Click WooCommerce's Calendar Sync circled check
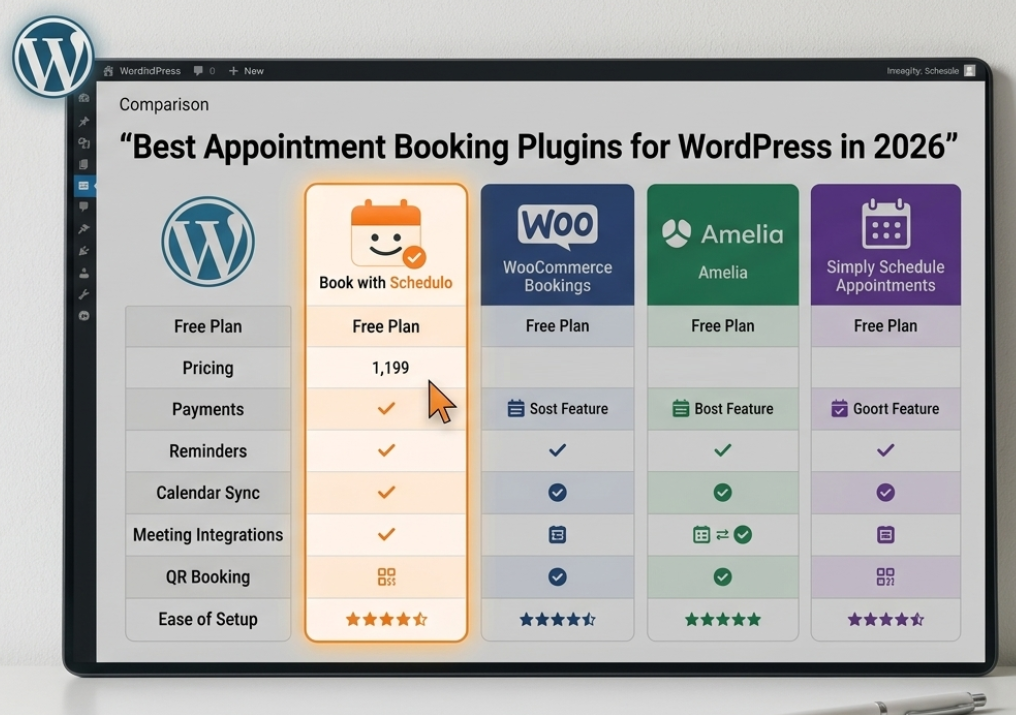 557,493
